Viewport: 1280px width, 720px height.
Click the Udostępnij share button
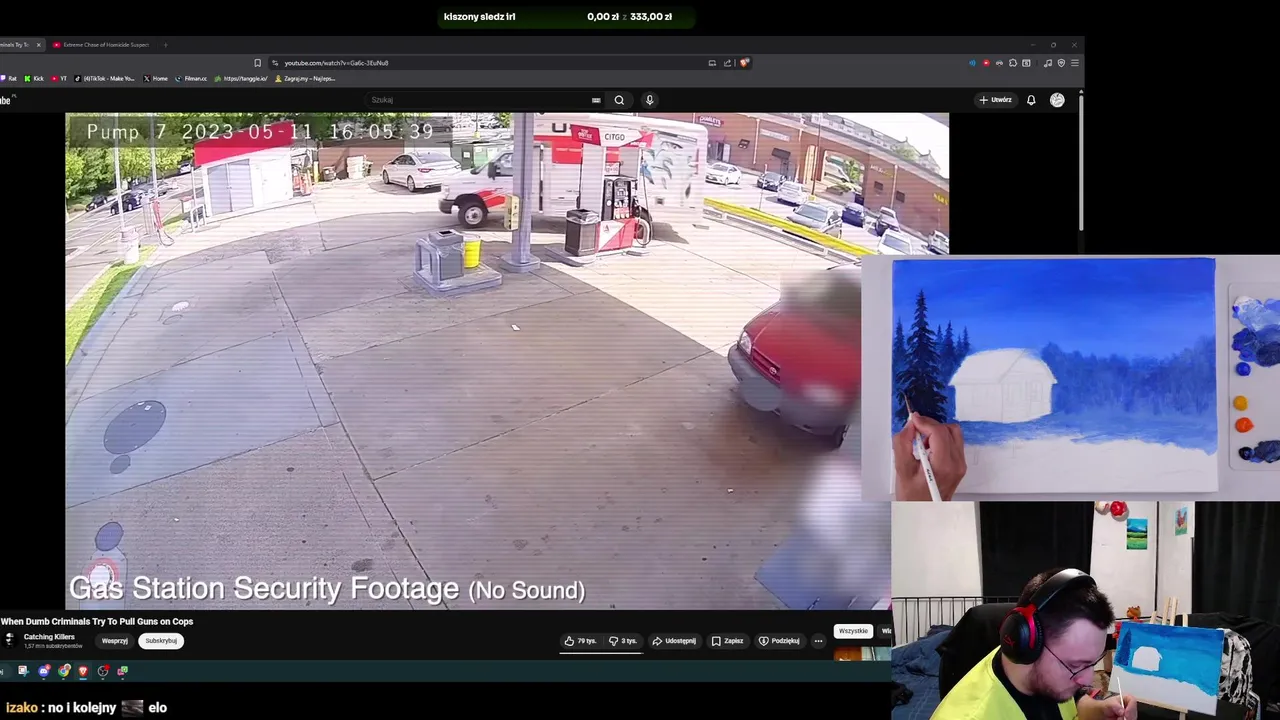(675, 641)
